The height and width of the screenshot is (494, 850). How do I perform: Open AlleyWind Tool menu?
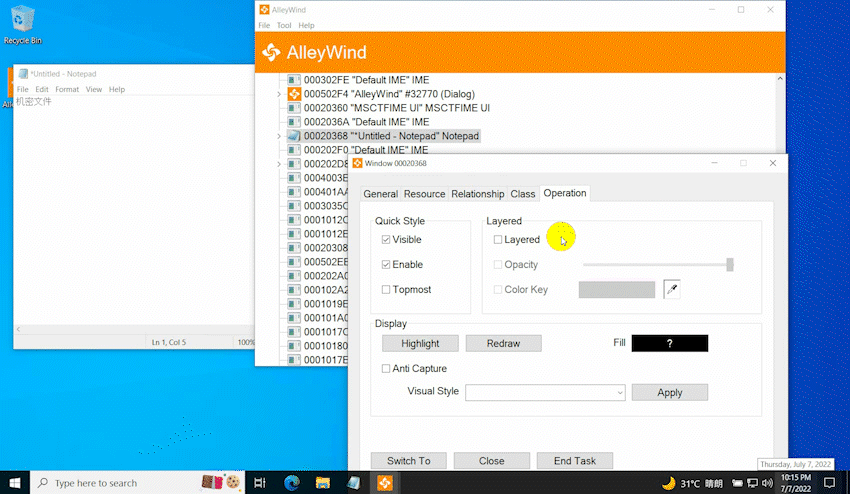coord(284,25)
